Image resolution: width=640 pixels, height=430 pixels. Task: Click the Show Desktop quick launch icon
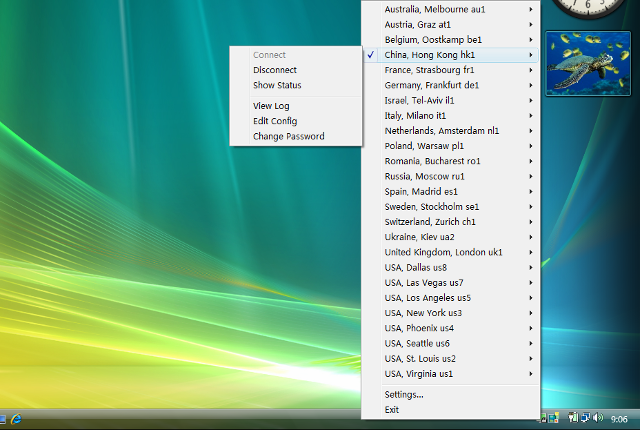coord(2,419)
